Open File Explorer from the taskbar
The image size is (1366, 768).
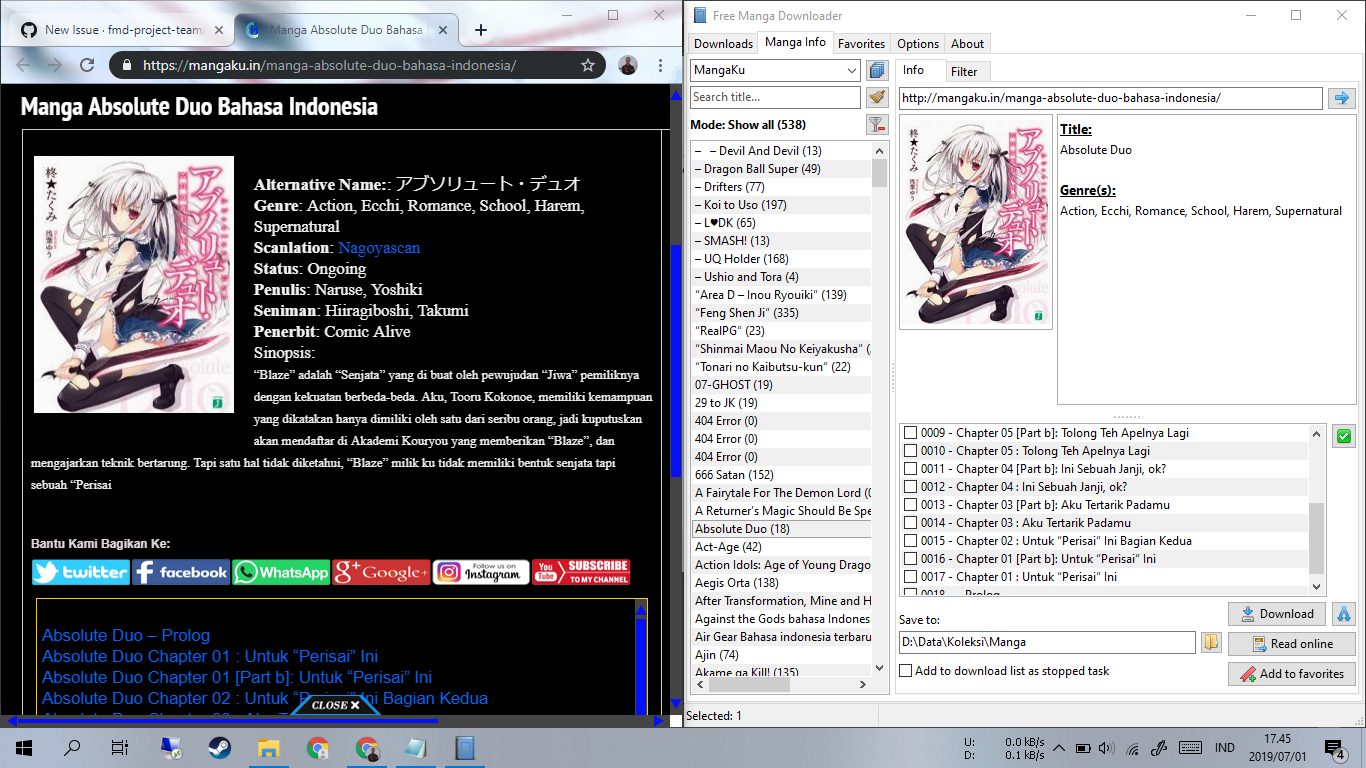268,747
